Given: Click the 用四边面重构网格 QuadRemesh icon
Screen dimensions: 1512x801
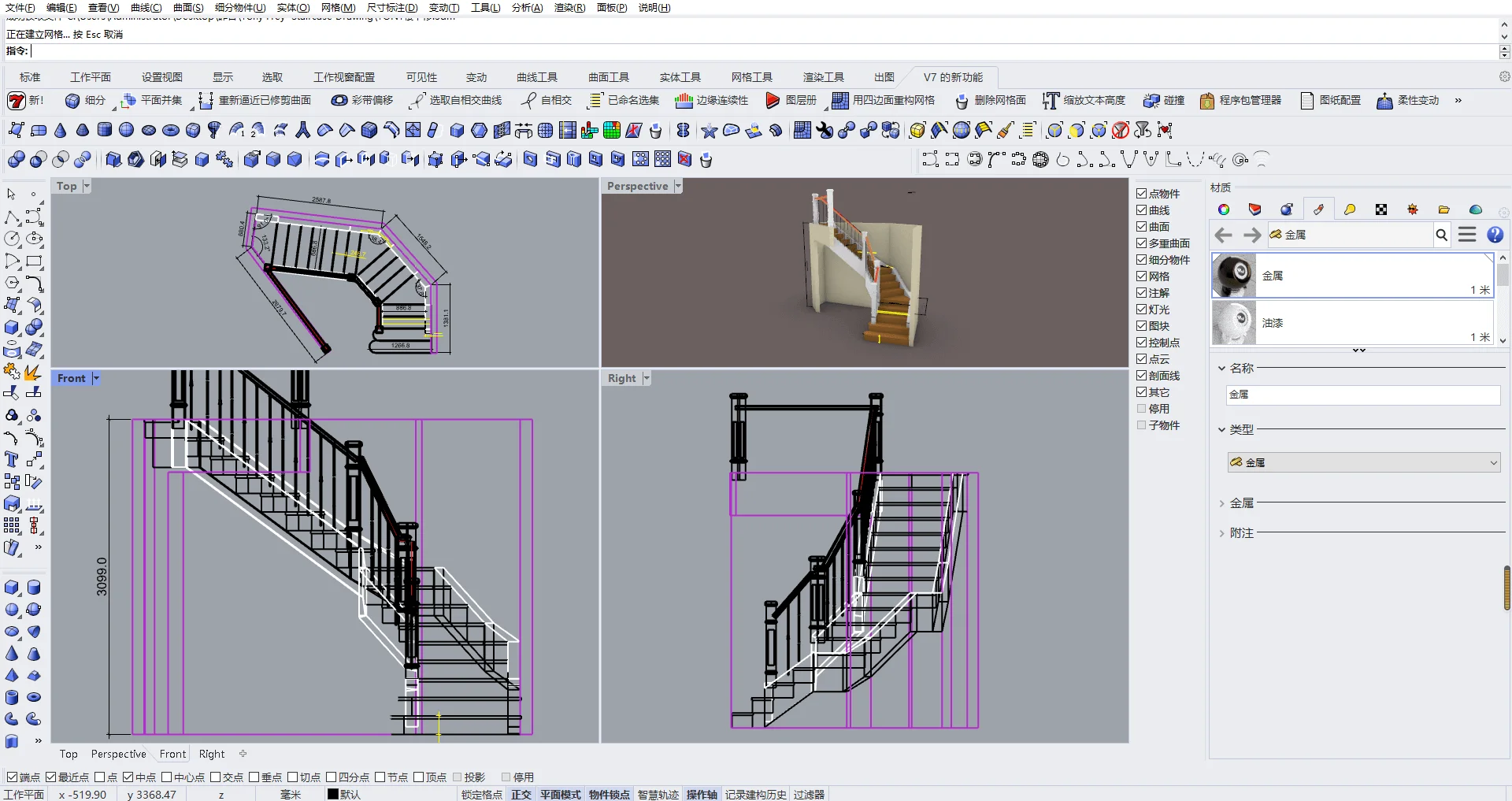Looking at the screenshot, I should (x=840, y=101).
